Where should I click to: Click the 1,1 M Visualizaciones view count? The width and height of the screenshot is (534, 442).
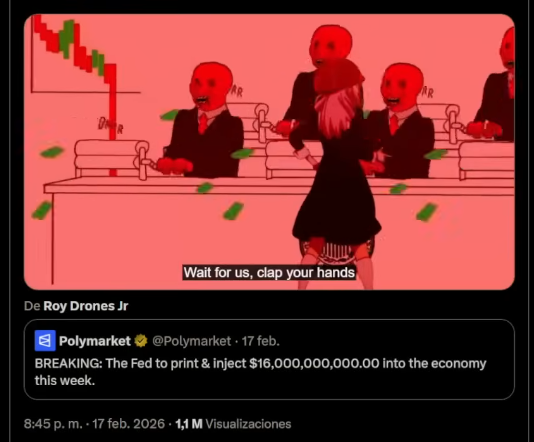[233, 424]
